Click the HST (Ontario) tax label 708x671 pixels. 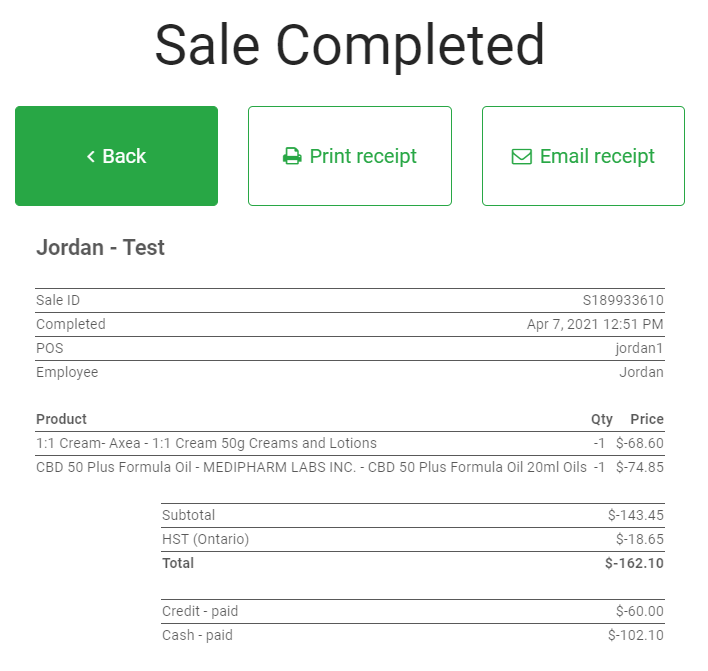(x=205, y=539)
